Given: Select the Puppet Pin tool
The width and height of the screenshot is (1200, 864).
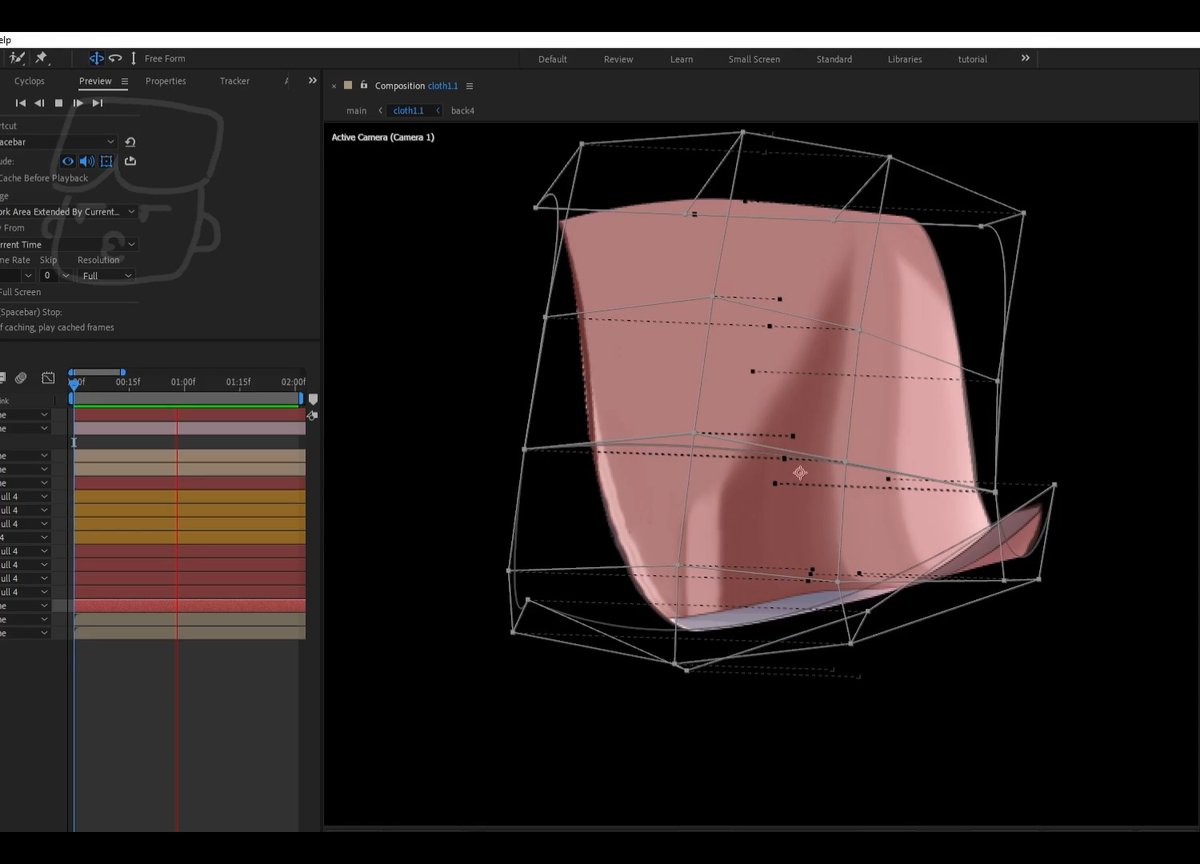Looking at the screenshot, I should coord(41,59).
